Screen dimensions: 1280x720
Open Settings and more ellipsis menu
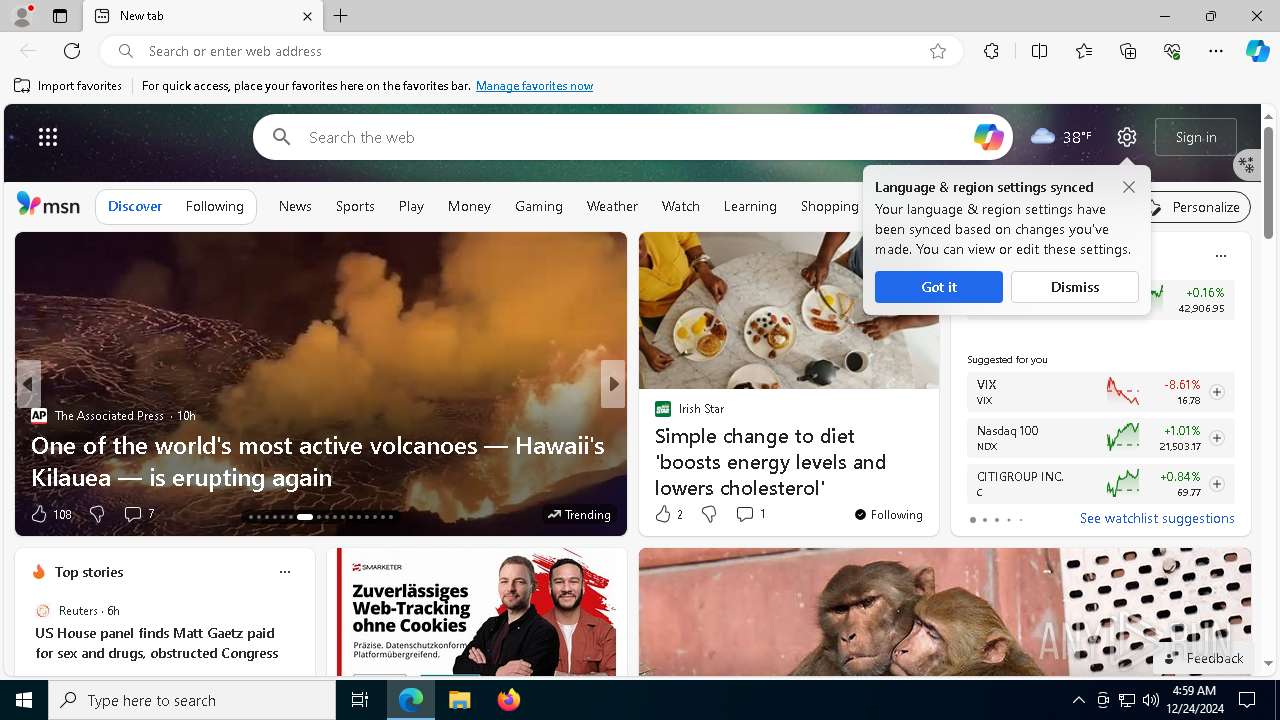[x=1216, y=51]
